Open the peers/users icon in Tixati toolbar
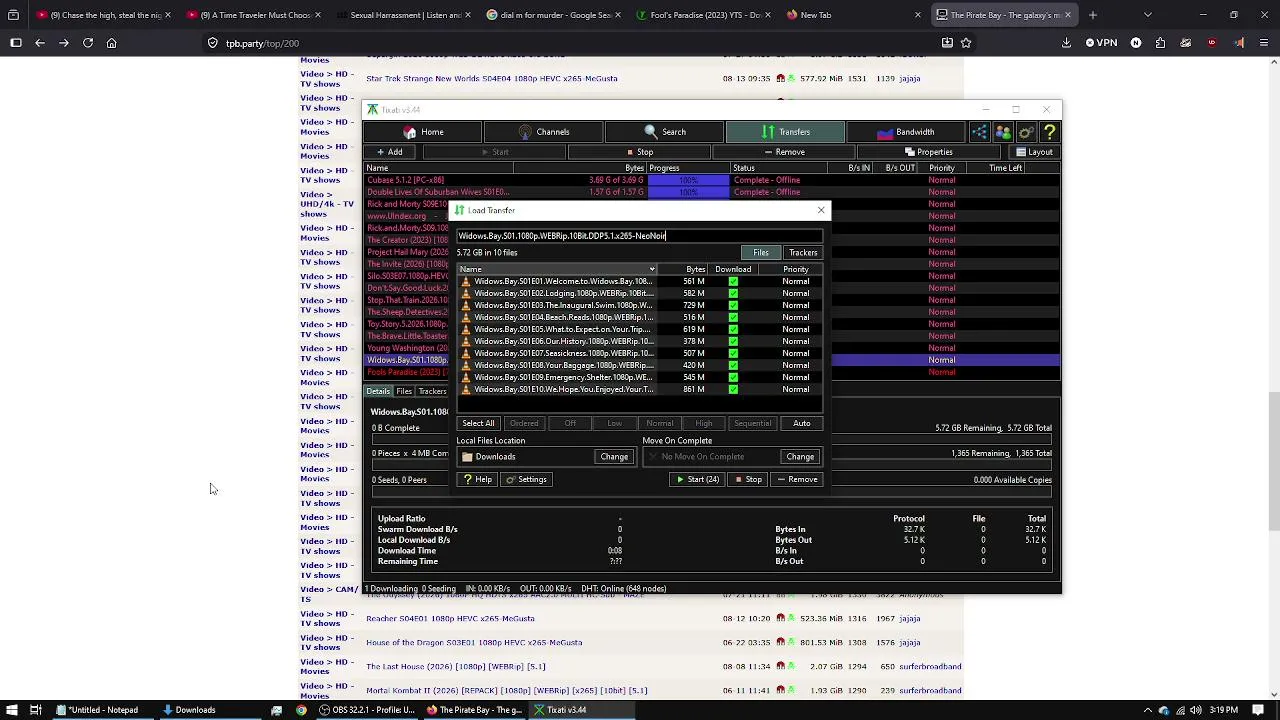The height and width of the screenshot is (720, 1280). click(x=1002, y=132)
